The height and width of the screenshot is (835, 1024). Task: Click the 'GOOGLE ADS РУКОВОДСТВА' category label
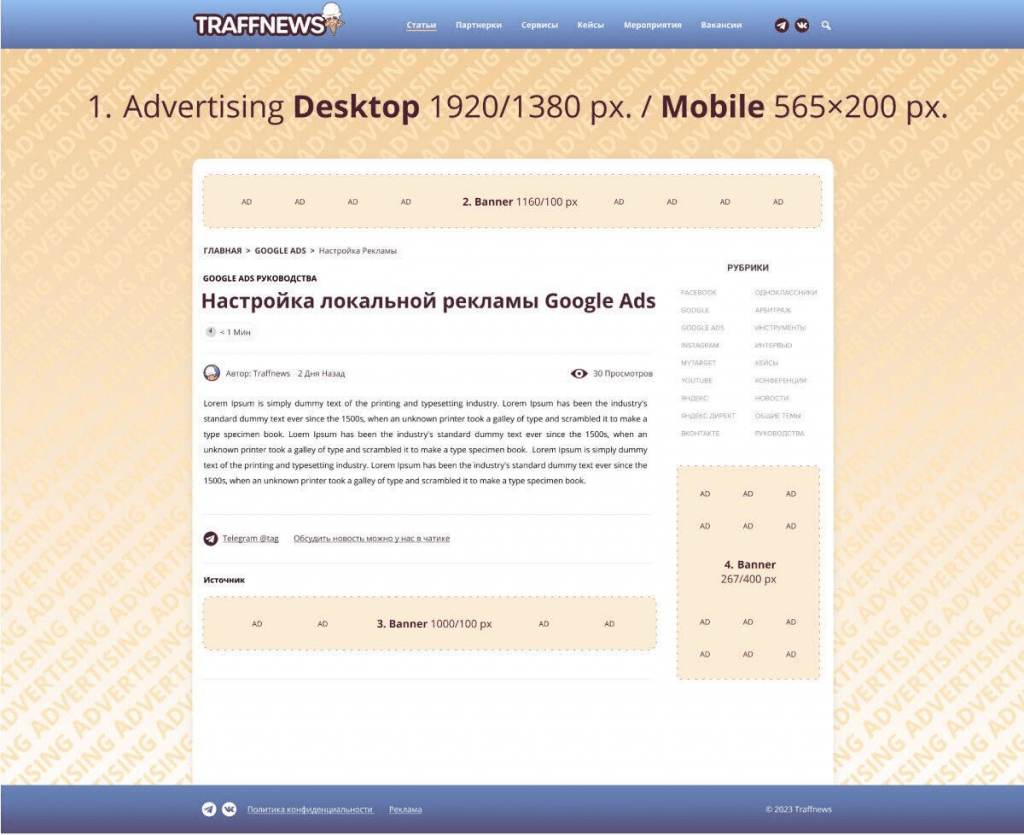point(260,278)
